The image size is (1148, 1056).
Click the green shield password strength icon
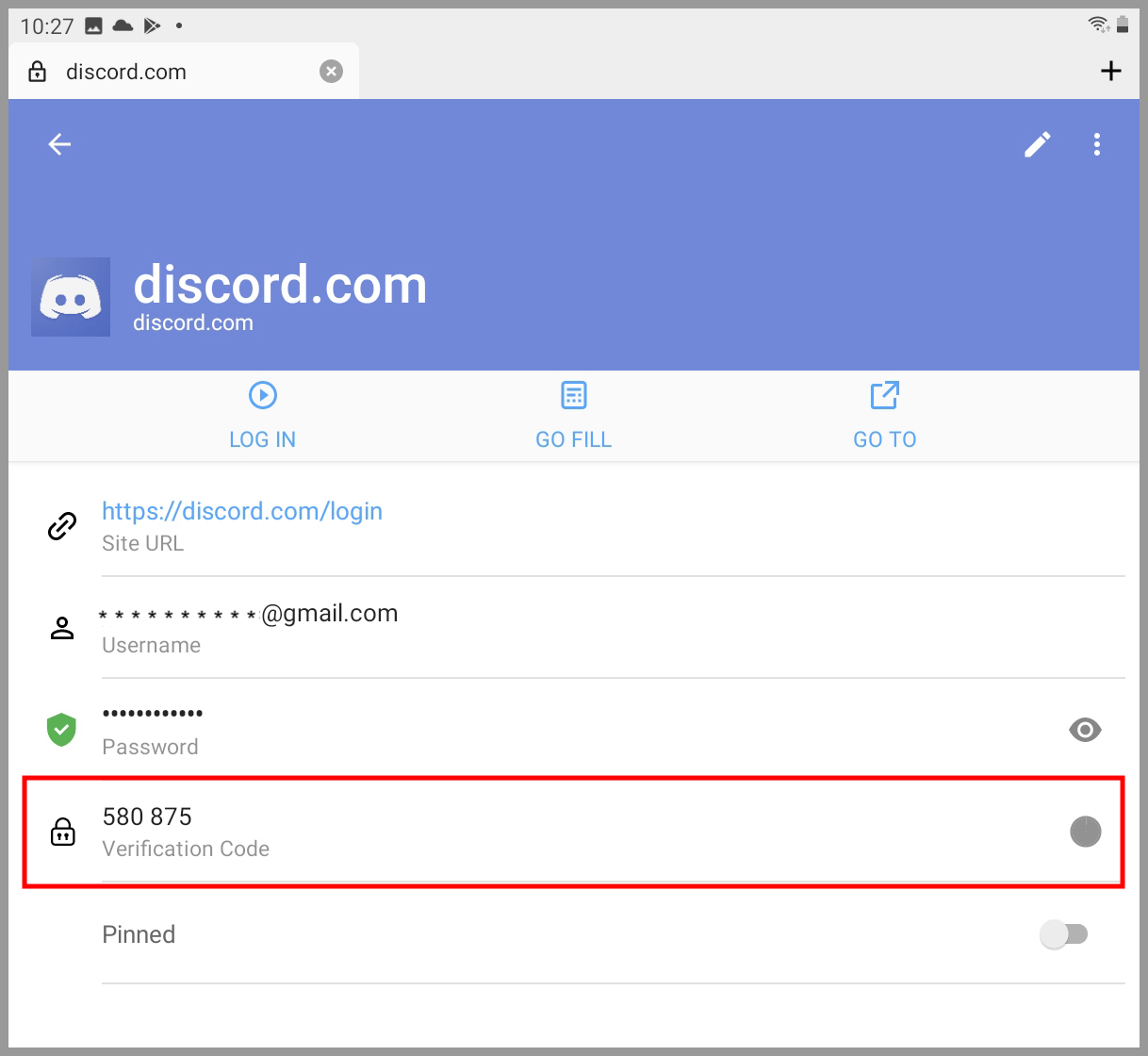point(61,730)
